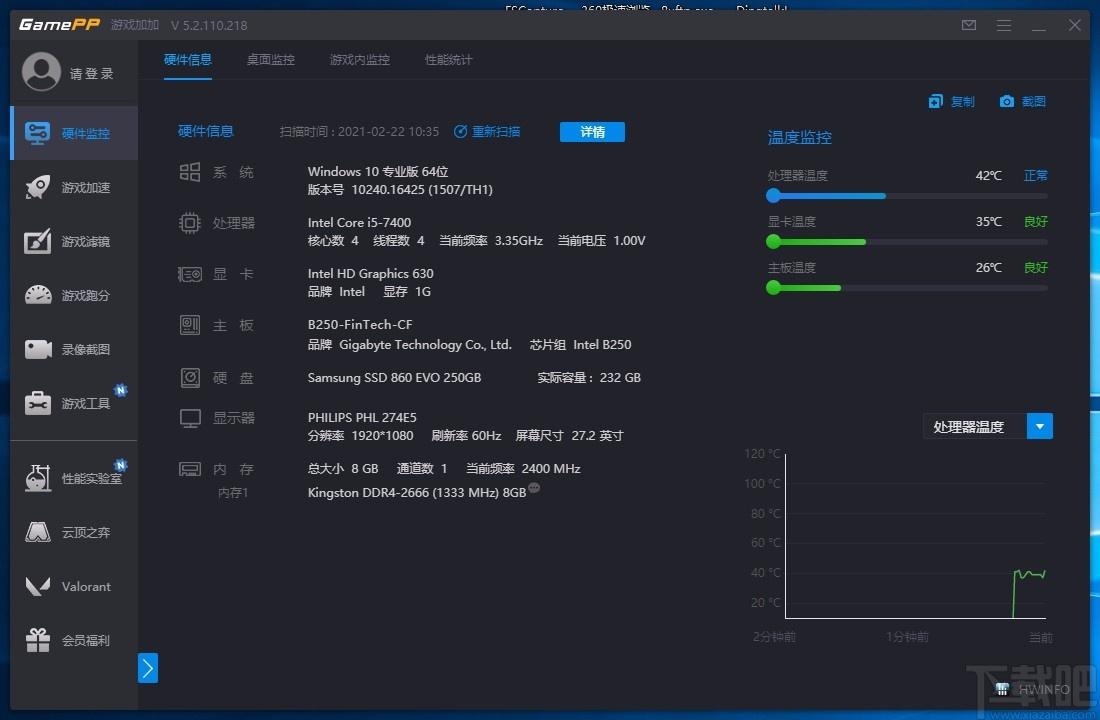
Task: Click the 处理器 CPU chip icon
Action: (189, 223)
